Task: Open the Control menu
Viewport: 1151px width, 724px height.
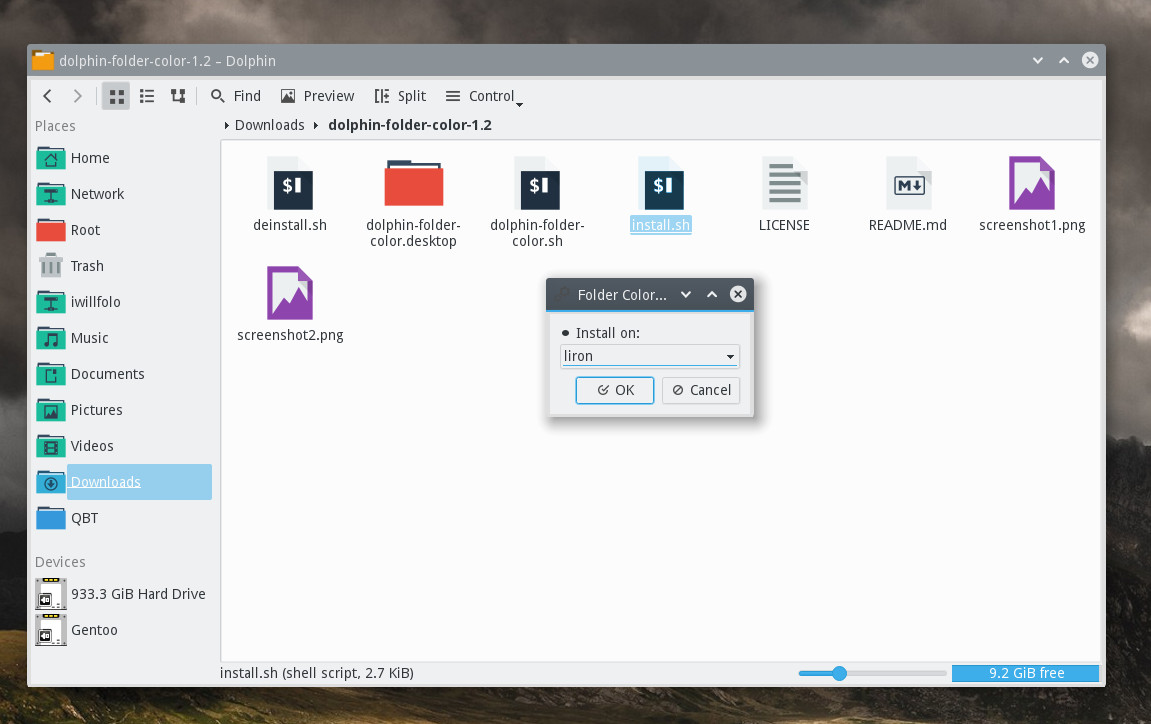Action: tap(484, 96)
